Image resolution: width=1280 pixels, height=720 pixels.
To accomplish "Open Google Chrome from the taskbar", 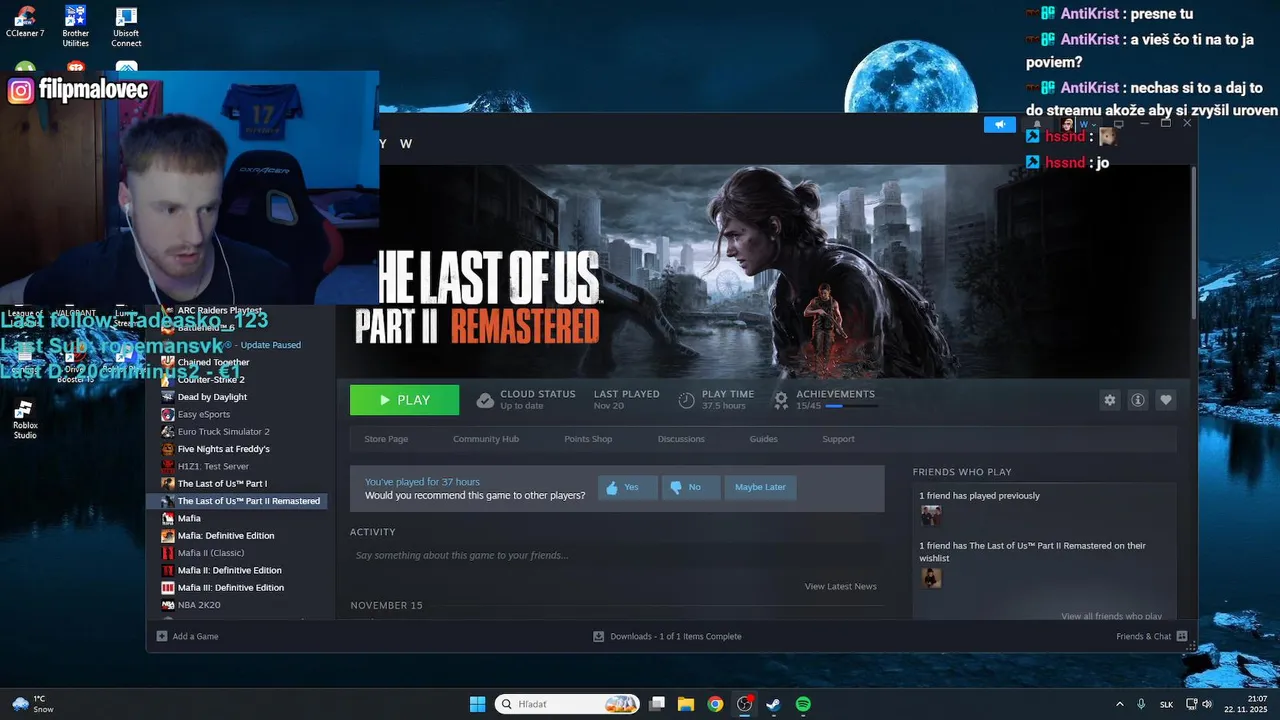I will (715, 704).
